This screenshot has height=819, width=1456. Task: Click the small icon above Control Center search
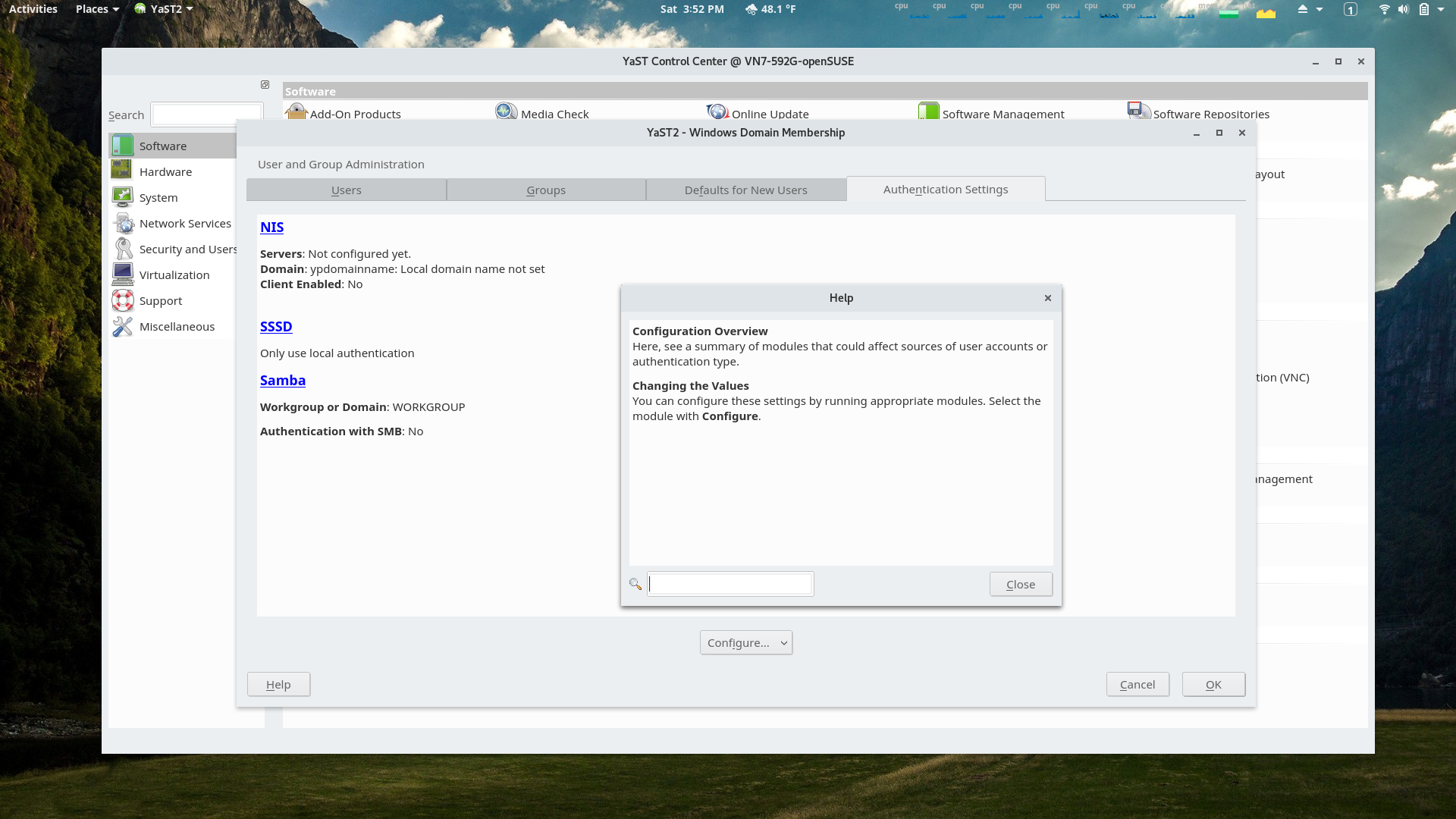265,85
